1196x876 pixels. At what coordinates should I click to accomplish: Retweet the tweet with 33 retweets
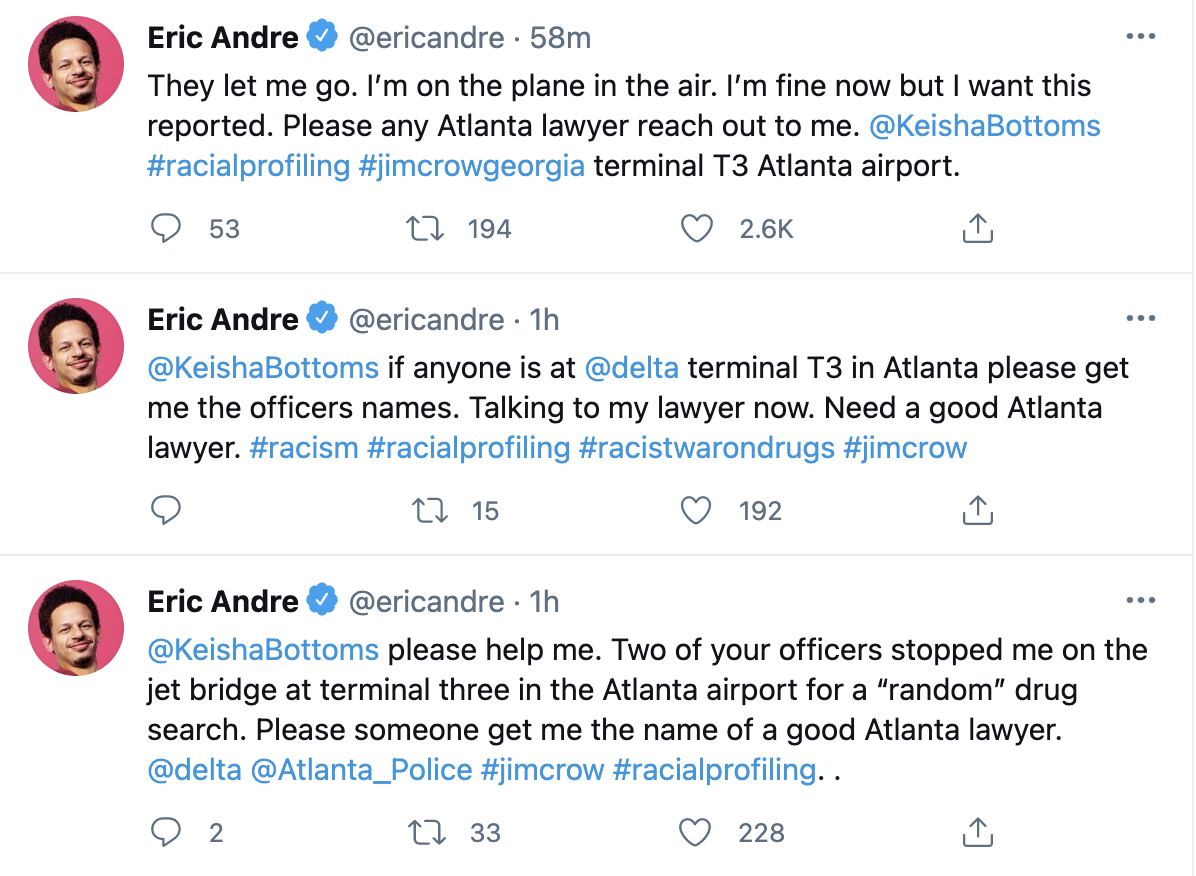click(428, 833)
